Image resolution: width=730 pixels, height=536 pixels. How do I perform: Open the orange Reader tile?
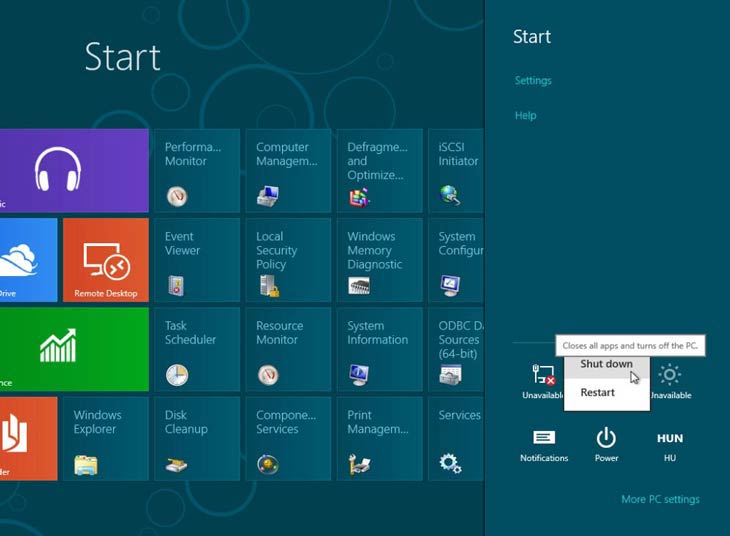pos(28,439)
